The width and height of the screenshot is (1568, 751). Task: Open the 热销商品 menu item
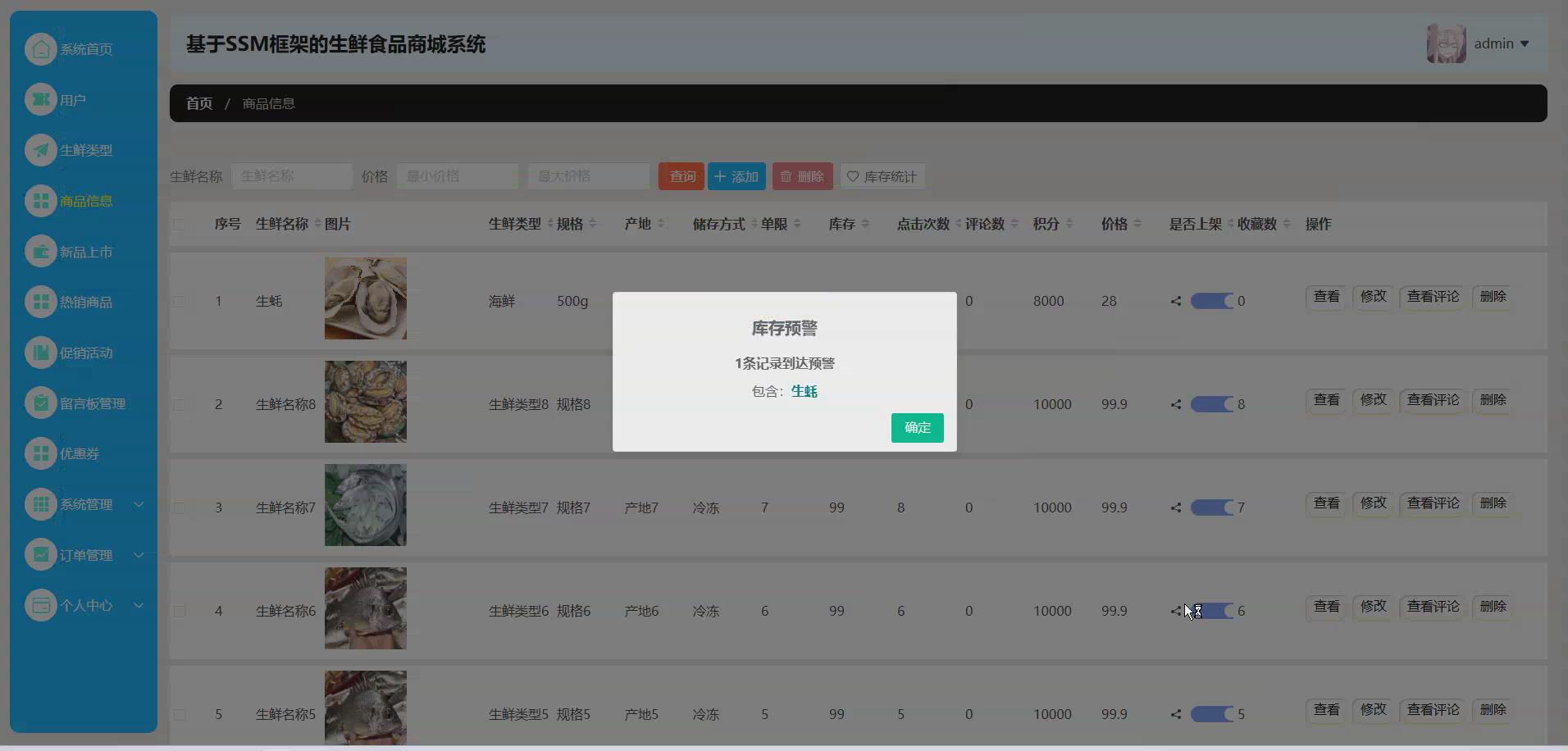point(86,302)
